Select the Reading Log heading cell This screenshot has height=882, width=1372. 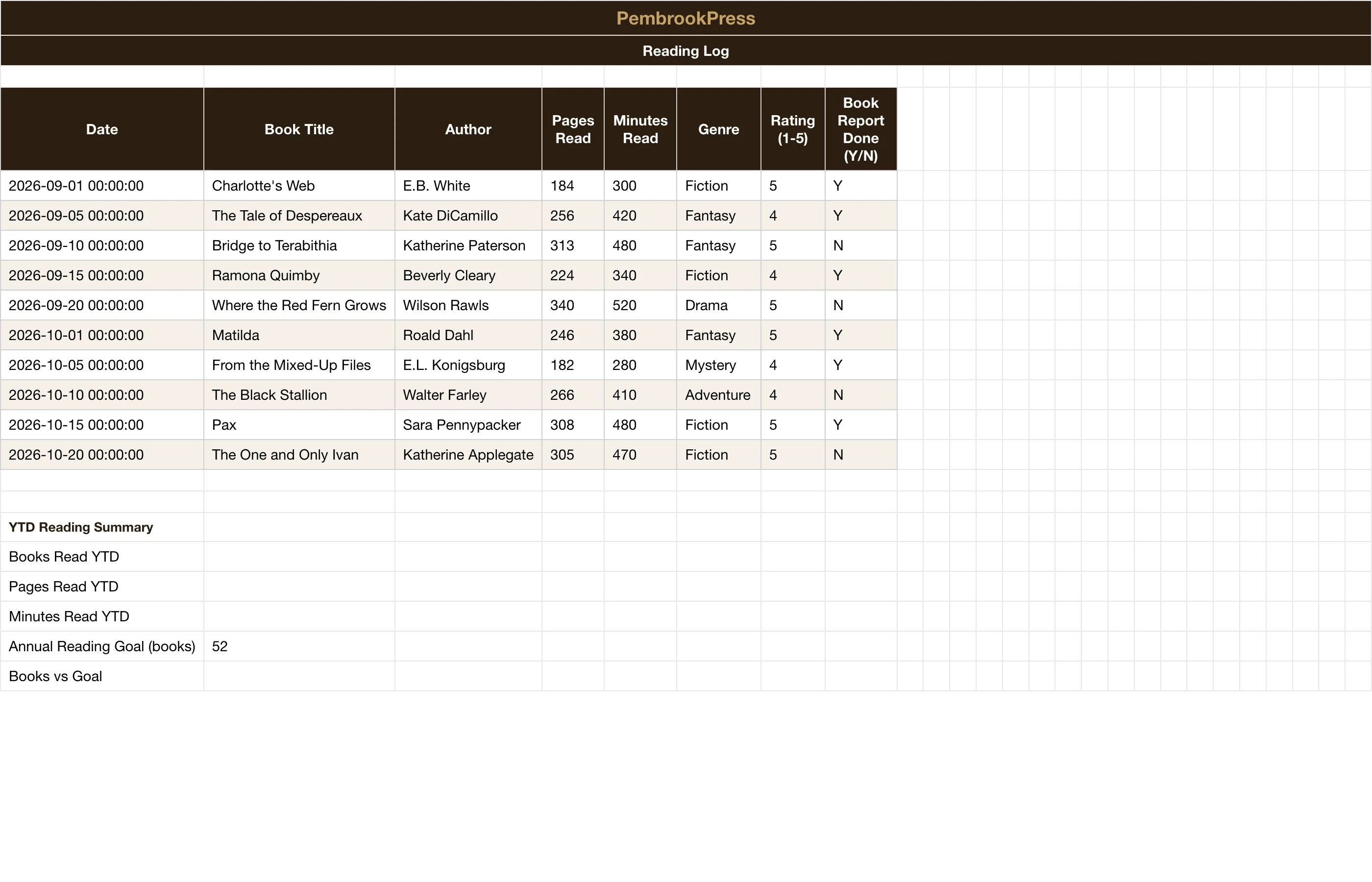tap(686, 51)
